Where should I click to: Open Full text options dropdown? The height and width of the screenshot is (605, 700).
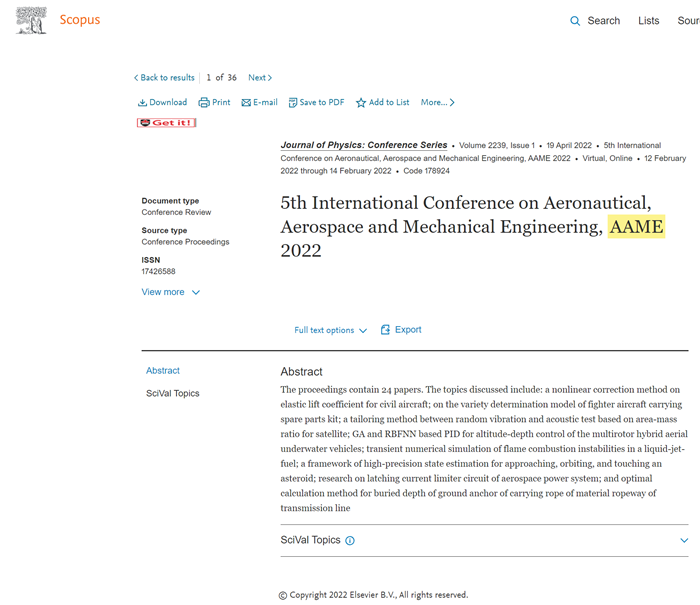tap(330, 330)
